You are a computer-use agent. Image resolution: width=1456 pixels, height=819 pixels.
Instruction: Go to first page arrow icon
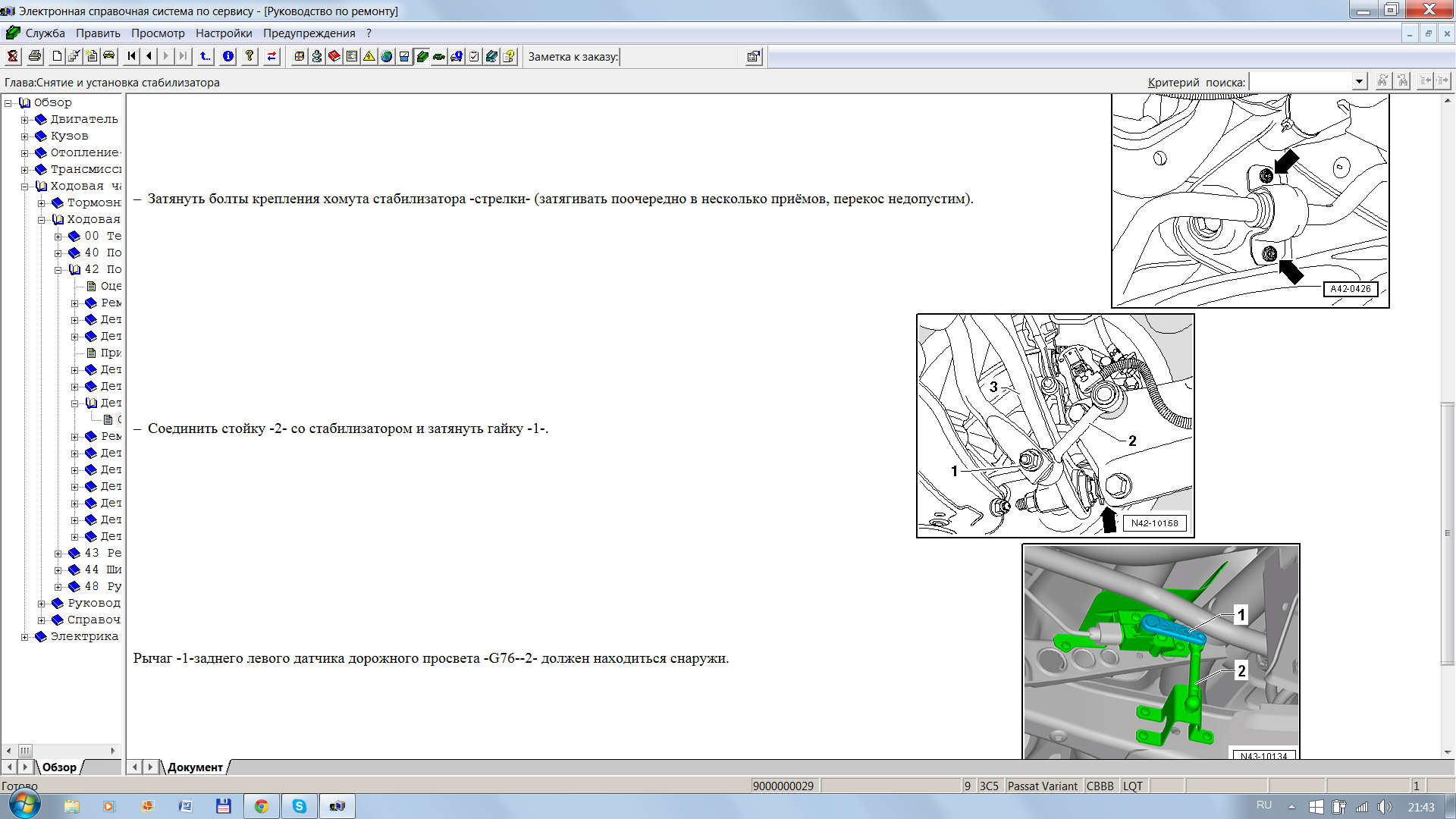click(132, 57)
